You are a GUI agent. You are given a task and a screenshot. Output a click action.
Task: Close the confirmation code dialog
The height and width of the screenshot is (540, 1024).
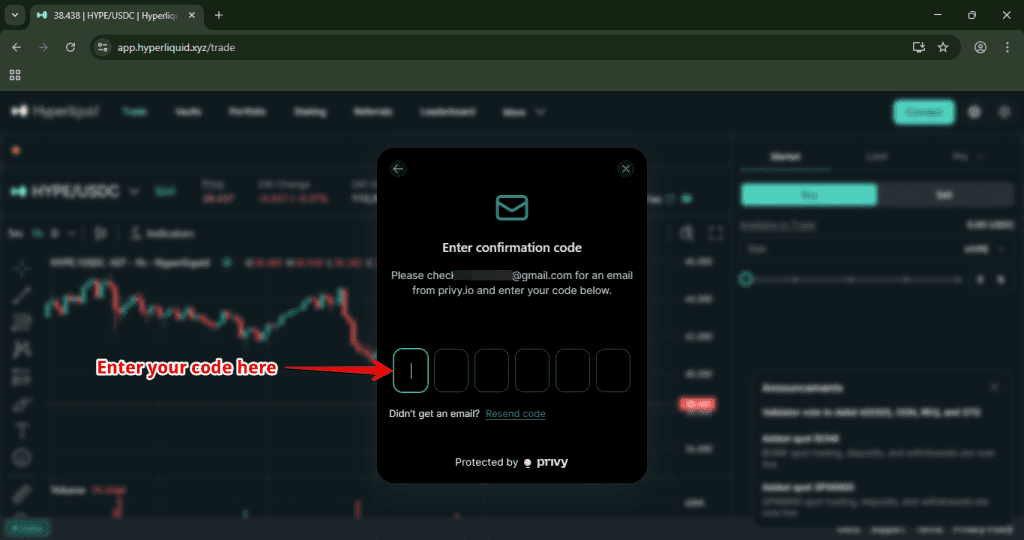[626, 169]
